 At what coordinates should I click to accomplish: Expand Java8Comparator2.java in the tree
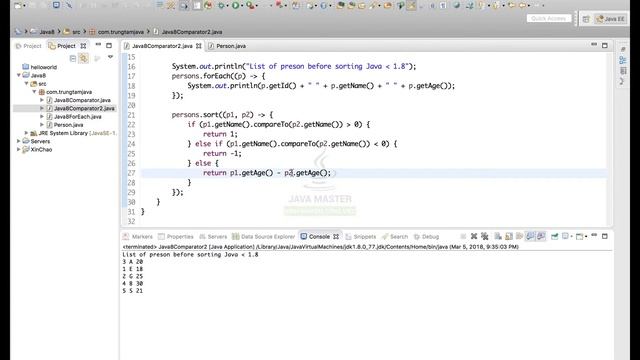tap(42, 108)
